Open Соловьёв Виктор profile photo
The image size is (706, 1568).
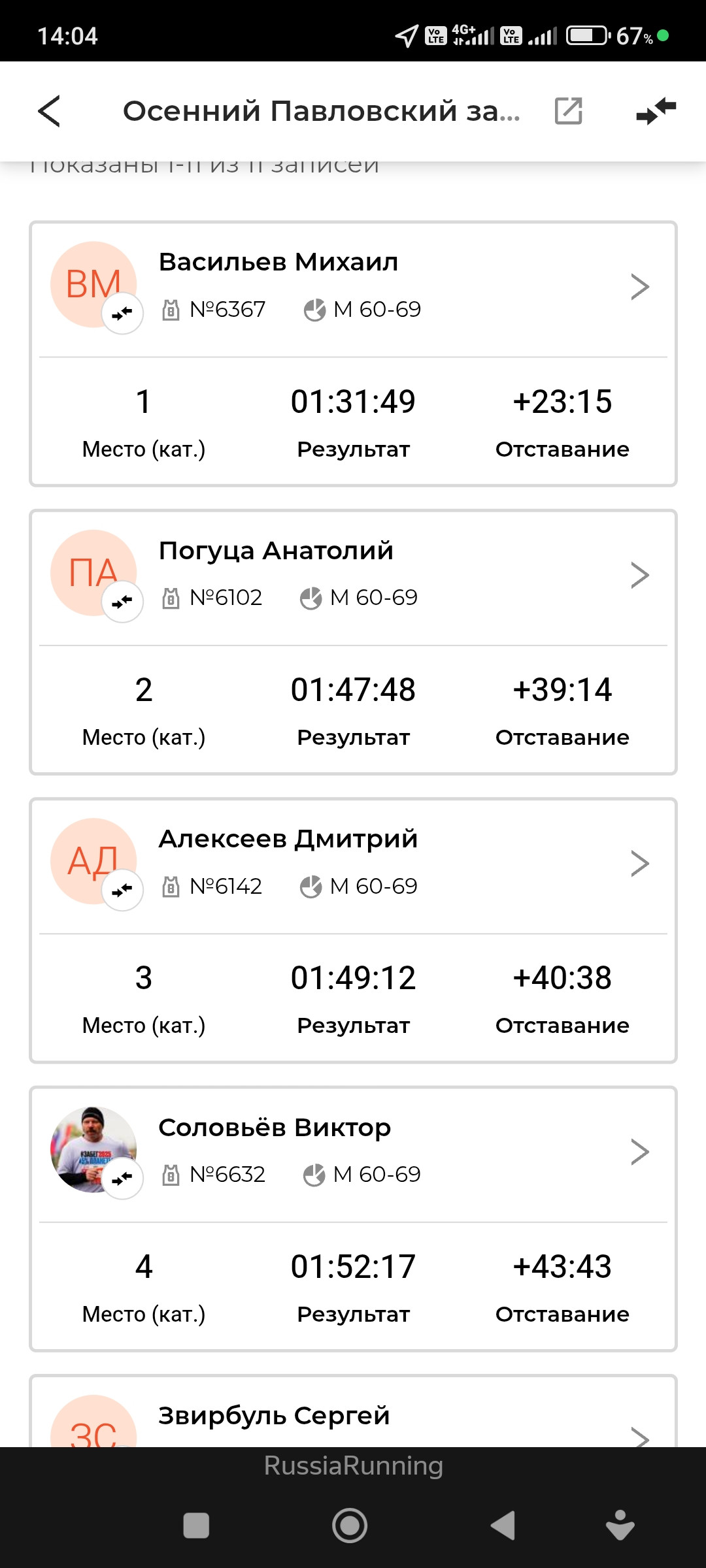(x=93, y=1149)
